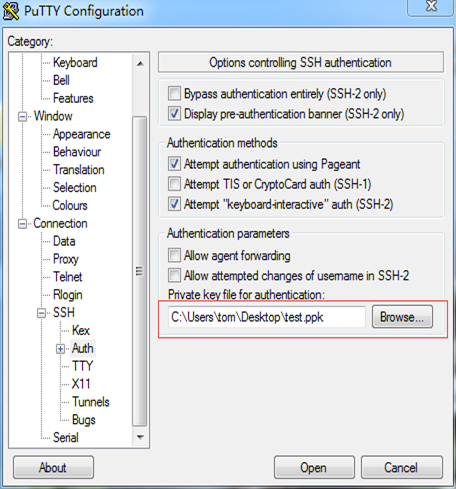Click Browse for private key file
456x489 pixels.
[402, 317]
